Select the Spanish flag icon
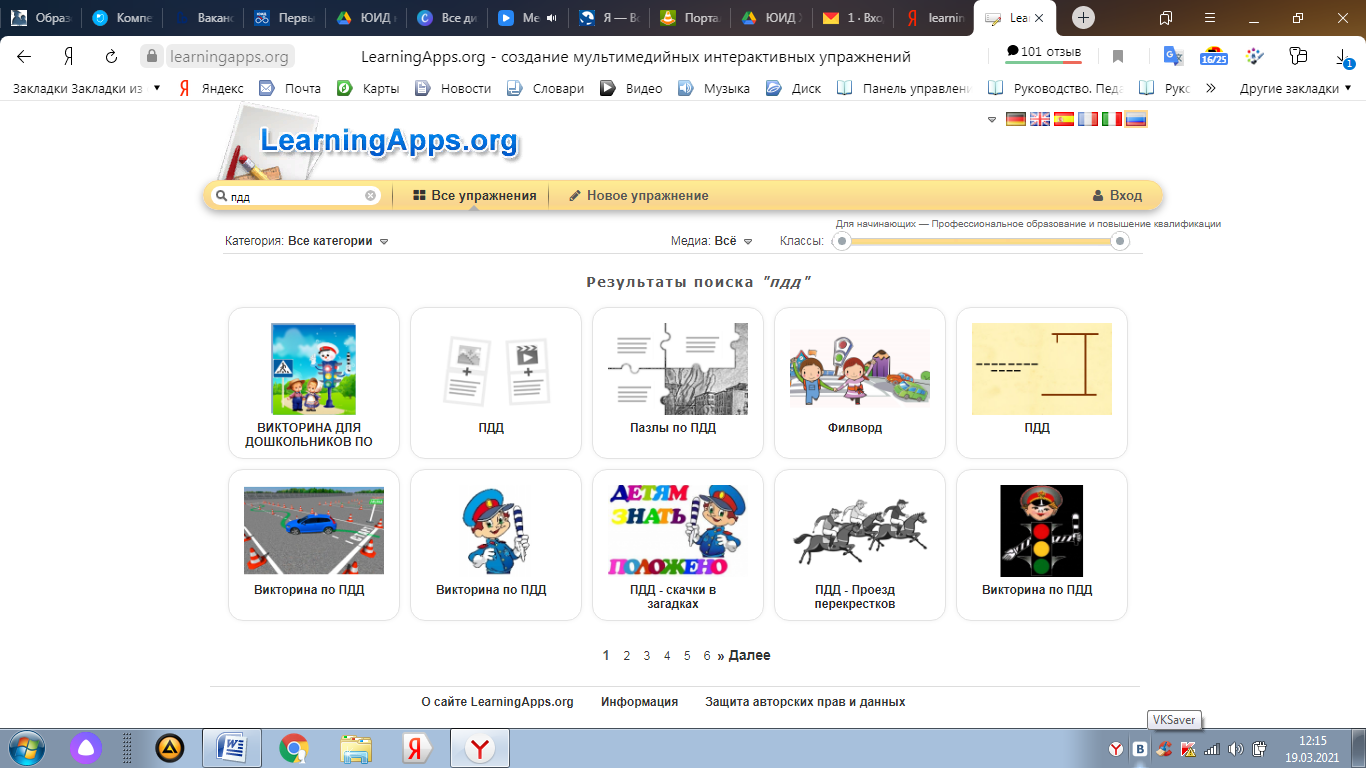The image size is (1366, 768). pos(1064,119)
